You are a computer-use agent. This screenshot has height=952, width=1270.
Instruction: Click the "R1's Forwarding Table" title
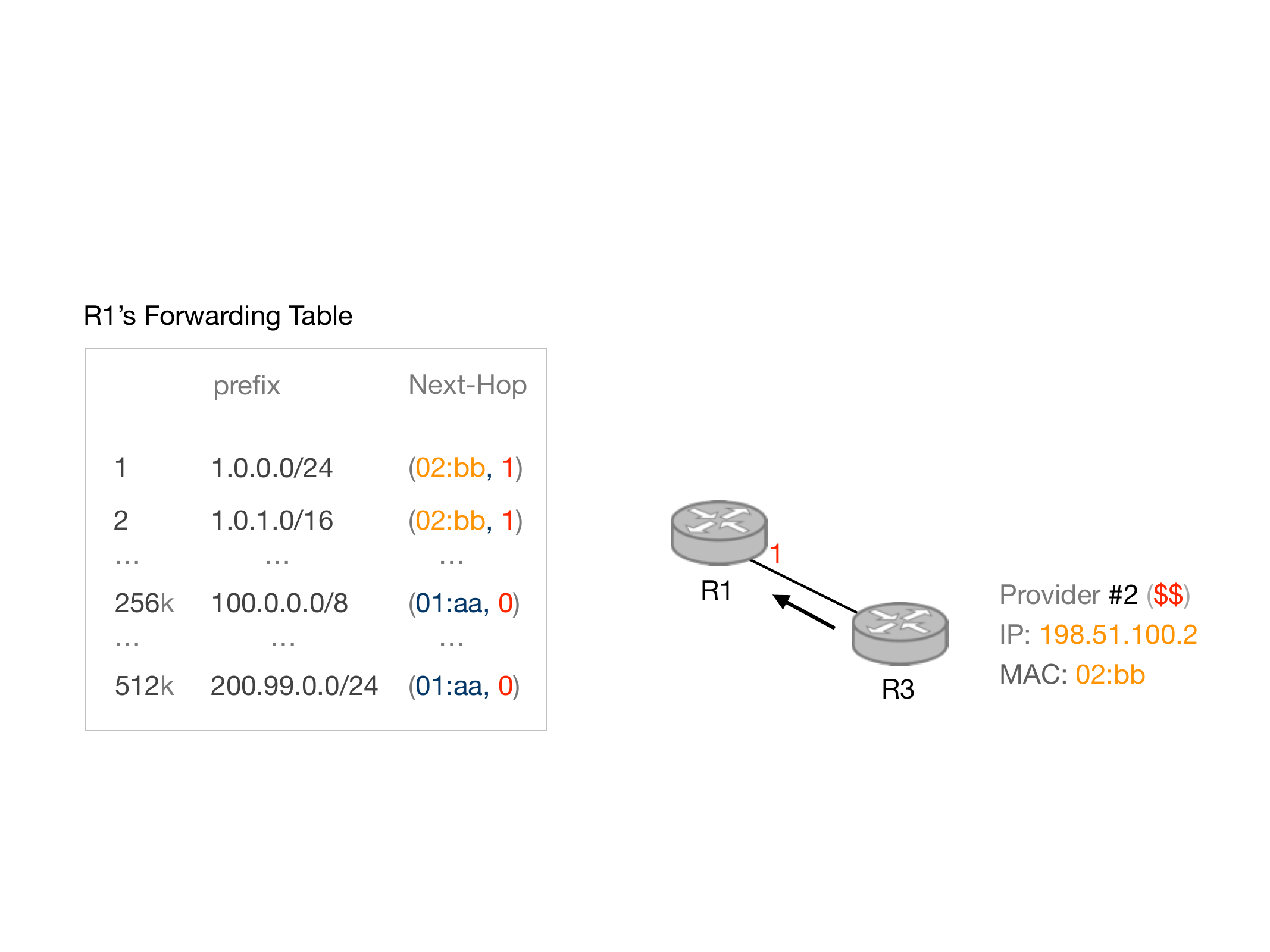218,316
